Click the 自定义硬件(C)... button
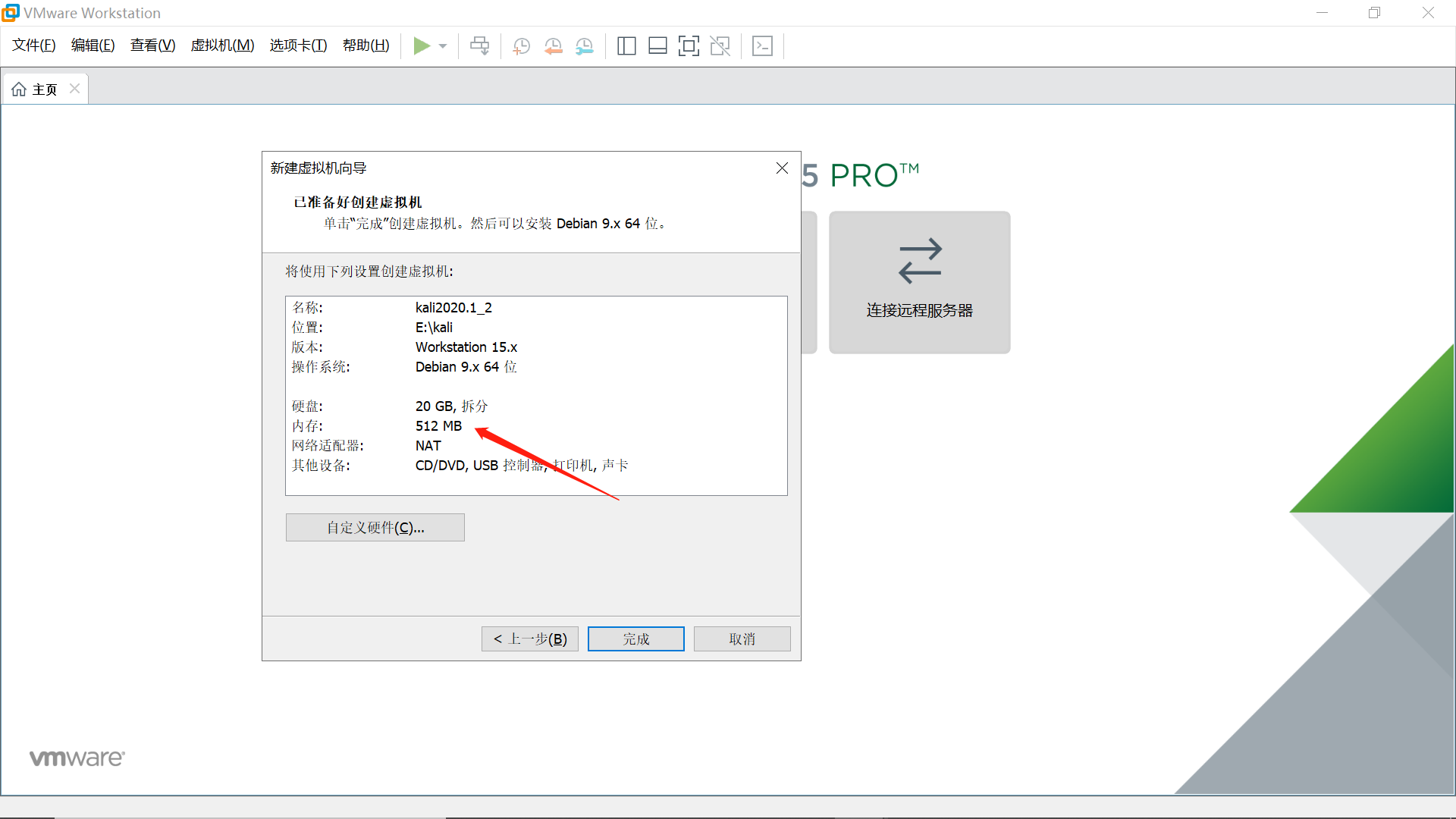 [x=375, y=528]
